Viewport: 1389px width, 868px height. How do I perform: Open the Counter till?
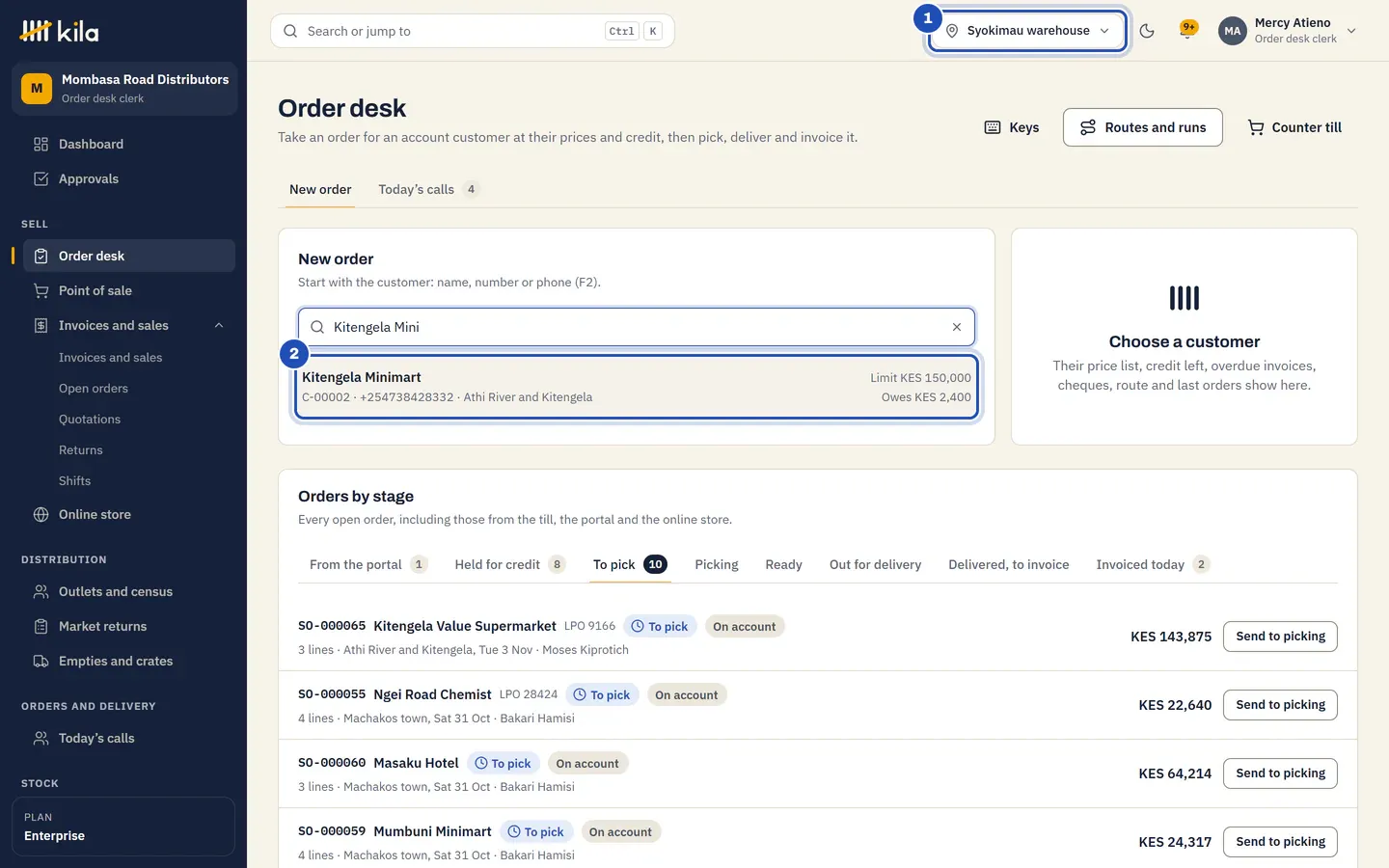(x=1294, y=127)
